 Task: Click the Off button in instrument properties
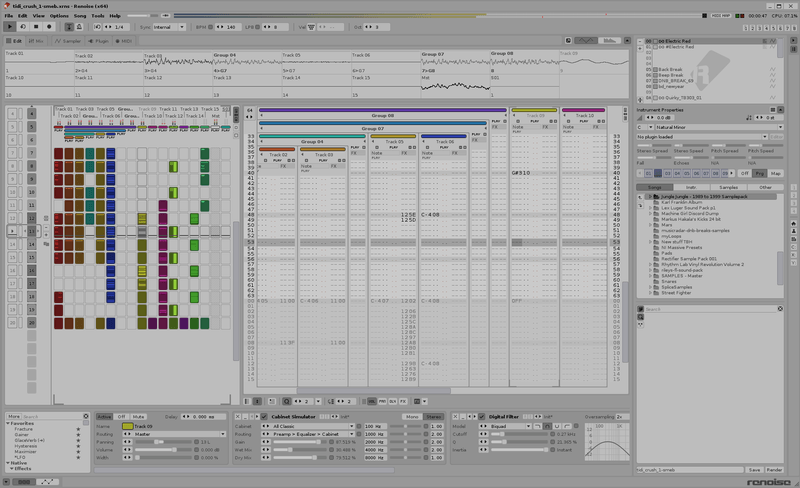point(744,174)
